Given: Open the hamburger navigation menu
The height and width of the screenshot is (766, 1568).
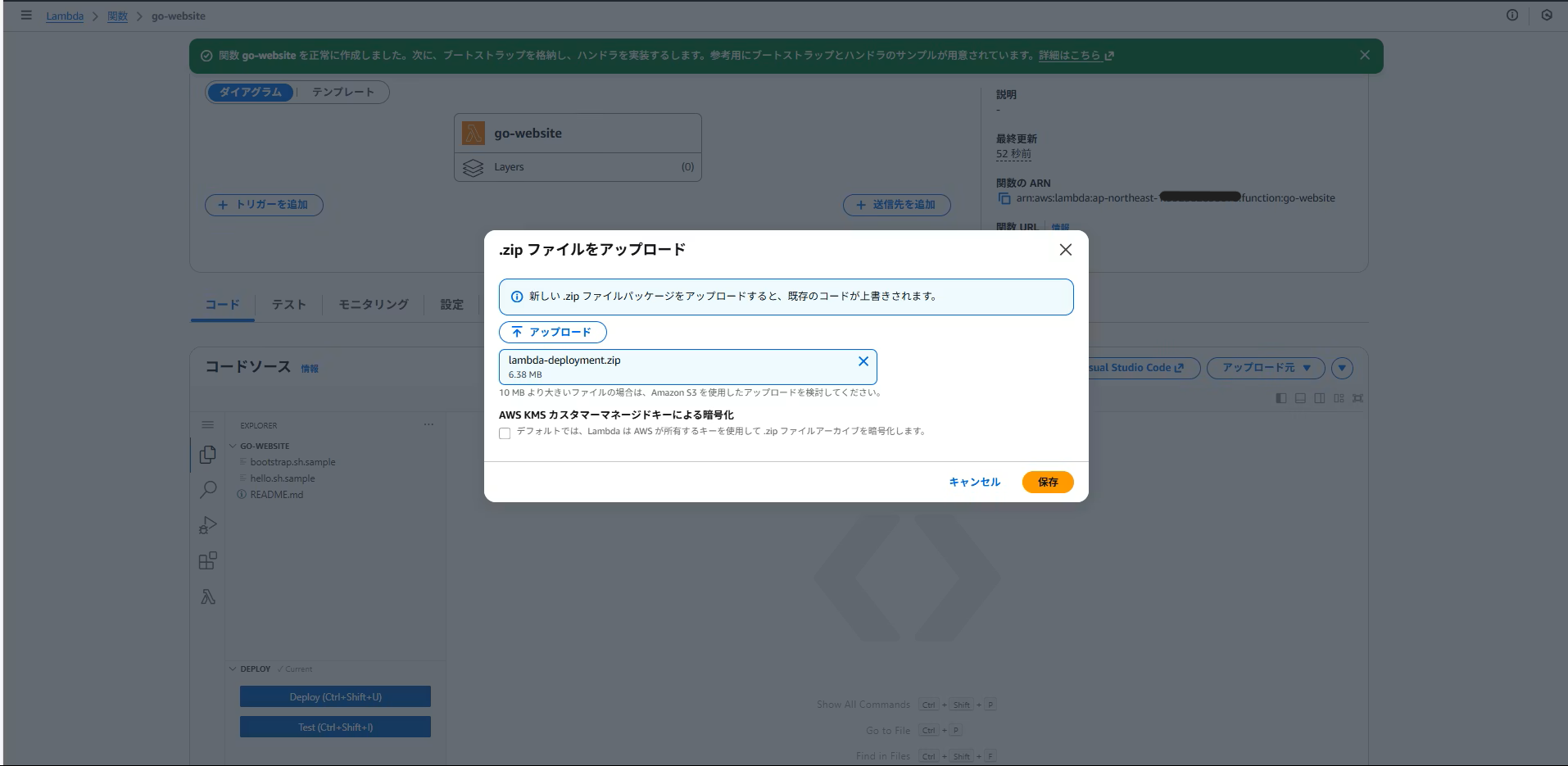Looking at the screenshot, I should 26,16.
